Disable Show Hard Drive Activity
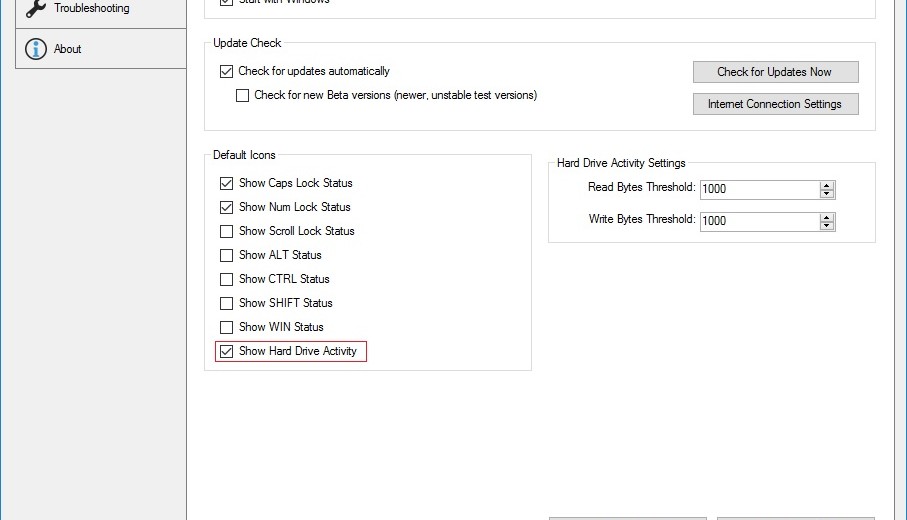Viewport: 907px width, 520px height. [226, 352]
